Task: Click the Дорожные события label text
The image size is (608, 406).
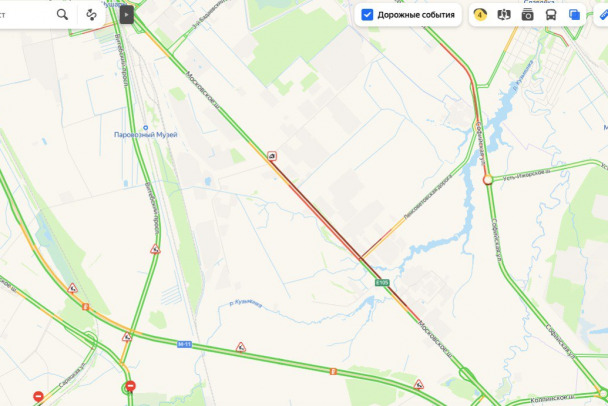Action: pos(416,15)
